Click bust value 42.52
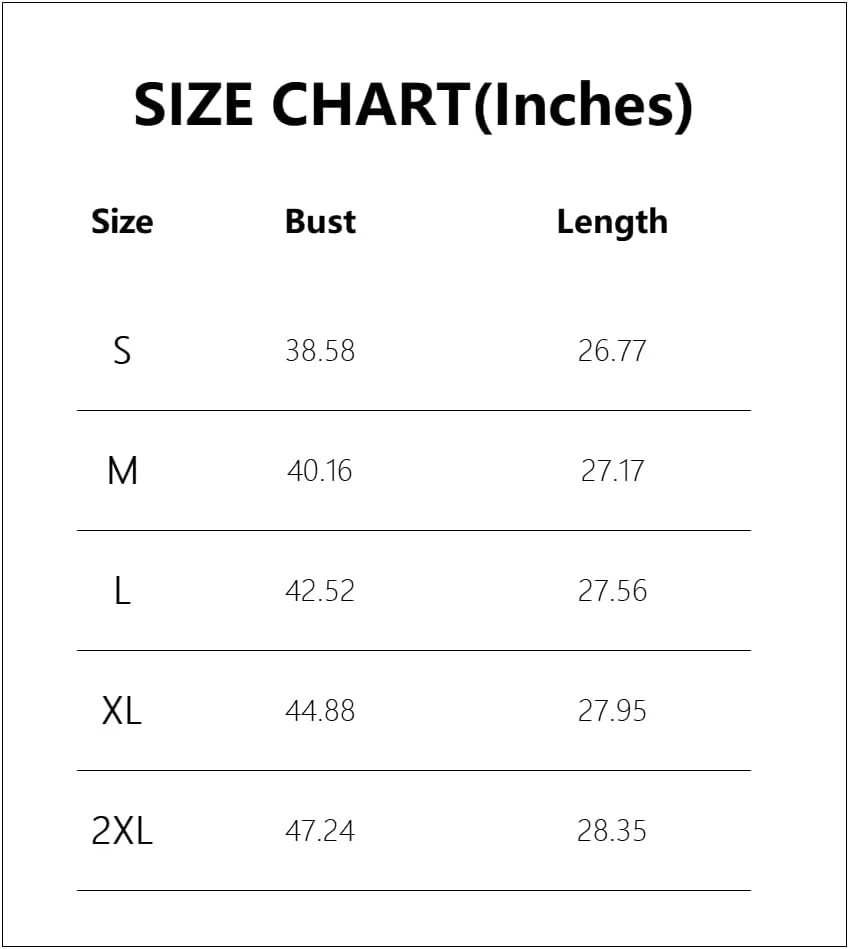The height and width of the screenshot is (949, 849). pos(320,591)
